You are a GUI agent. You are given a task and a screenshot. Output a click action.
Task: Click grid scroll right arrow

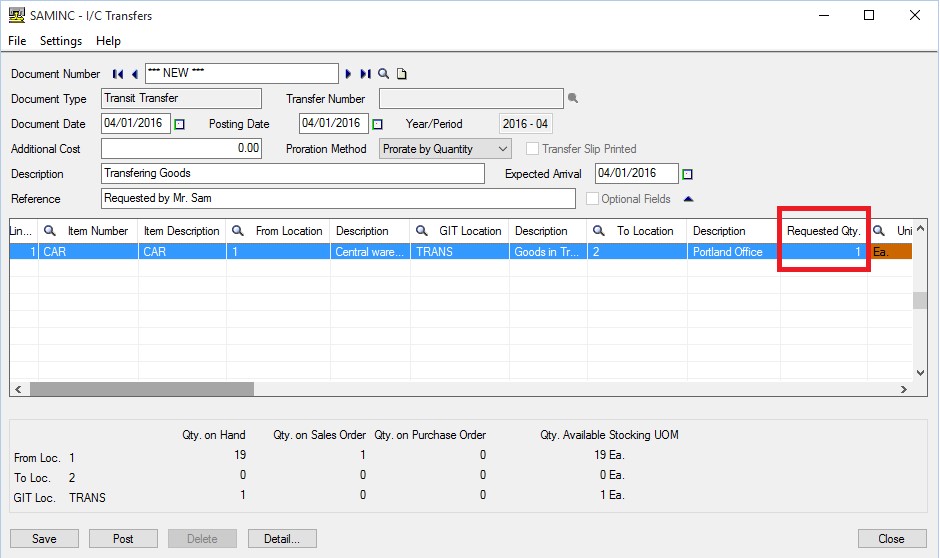pos(904,390)
